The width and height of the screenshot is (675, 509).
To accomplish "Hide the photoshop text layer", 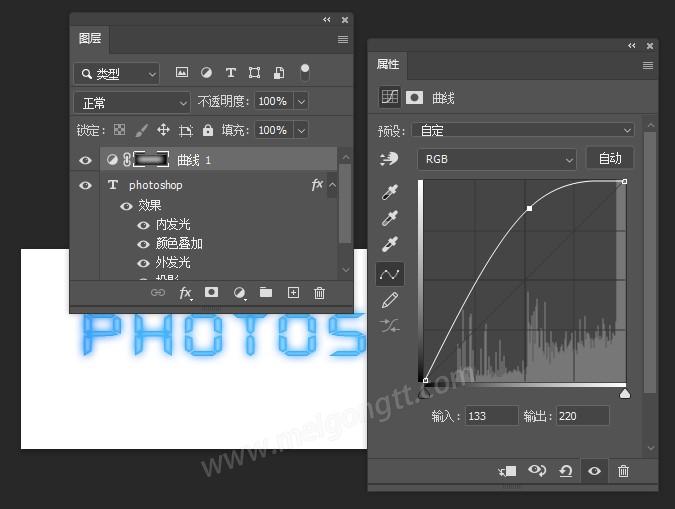I will coord(85,185).
